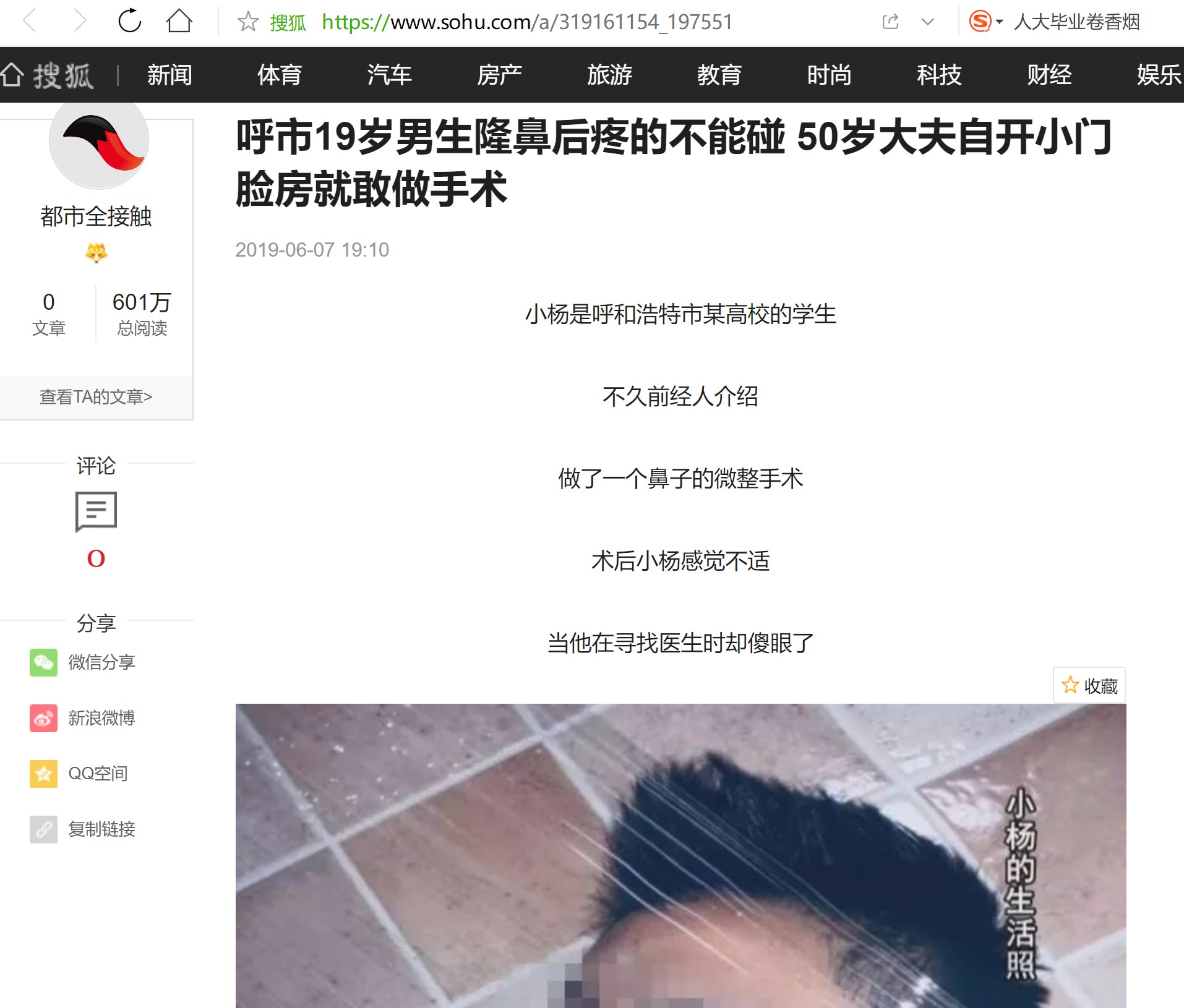Click the Sina Weibo share icon
This screenshot has width=1184, height=1008.
[43, 718]
